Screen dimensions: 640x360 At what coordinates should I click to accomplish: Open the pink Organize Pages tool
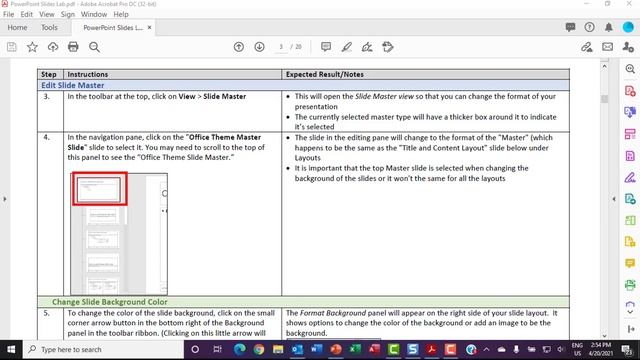[x=630, y=134]
